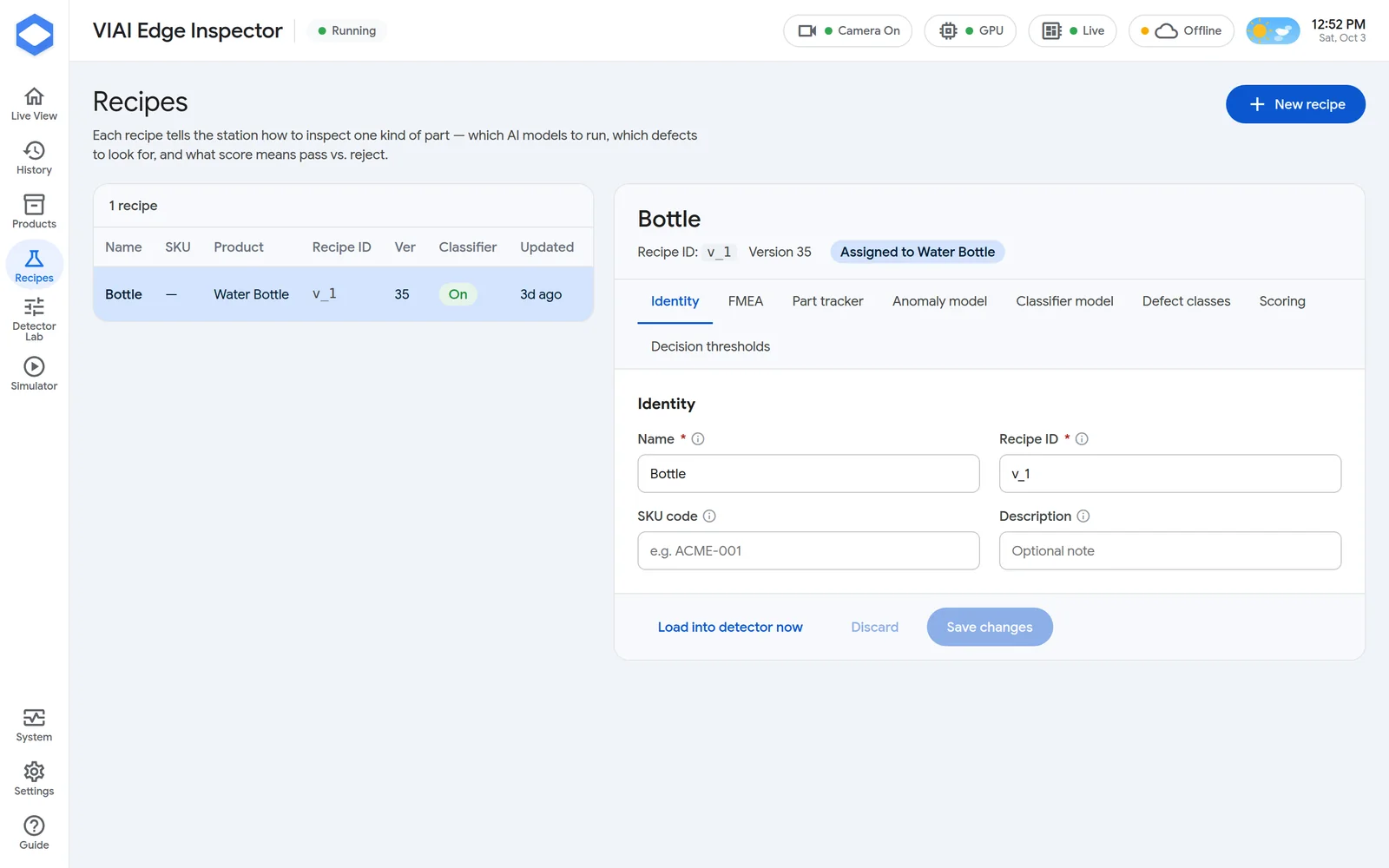Click the info icon beside SKU code
1389x868 pixels.
click(x=709, y=516)
